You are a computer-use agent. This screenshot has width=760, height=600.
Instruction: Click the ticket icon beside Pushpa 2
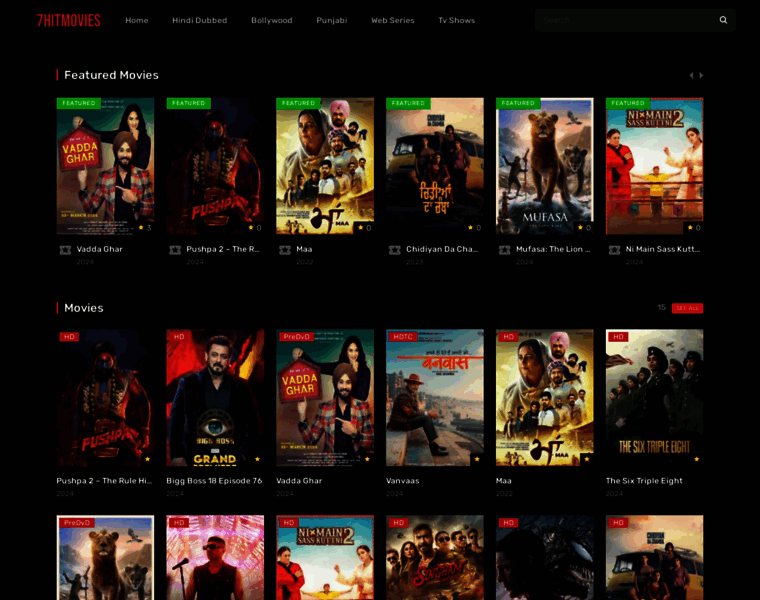[175, 250]
